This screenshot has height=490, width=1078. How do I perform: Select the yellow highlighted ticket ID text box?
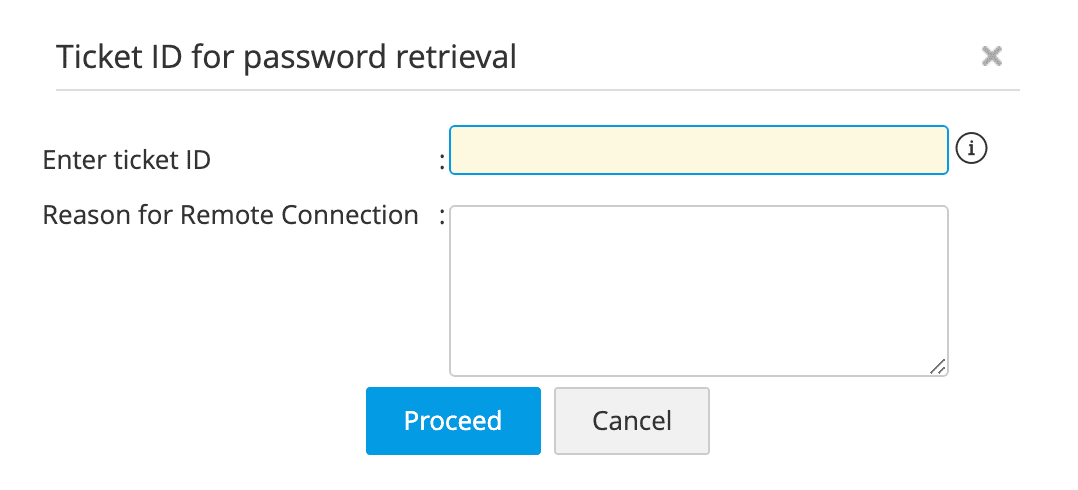pyautogui.click(x=698, y=150)
